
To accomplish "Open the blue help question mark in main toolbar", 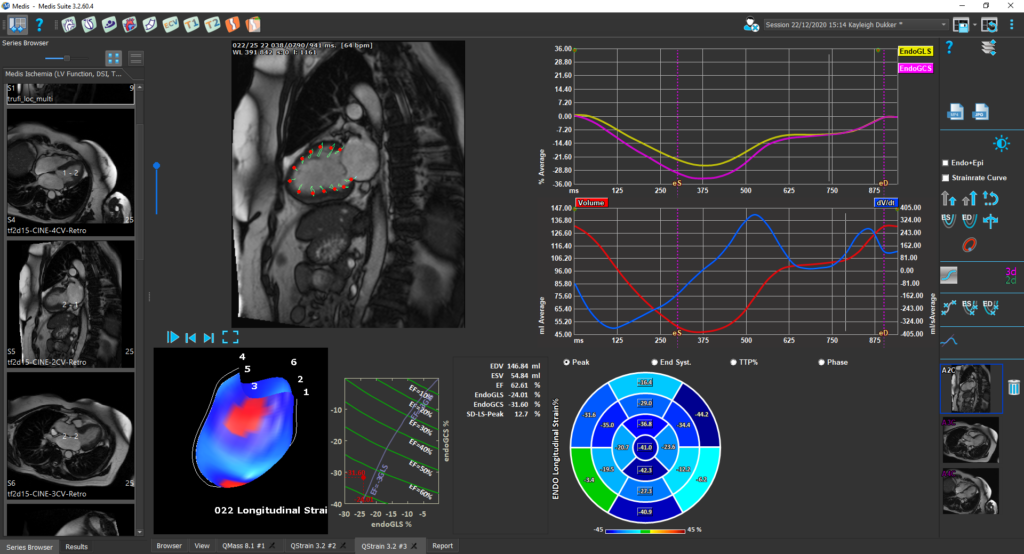I will 39,24.
